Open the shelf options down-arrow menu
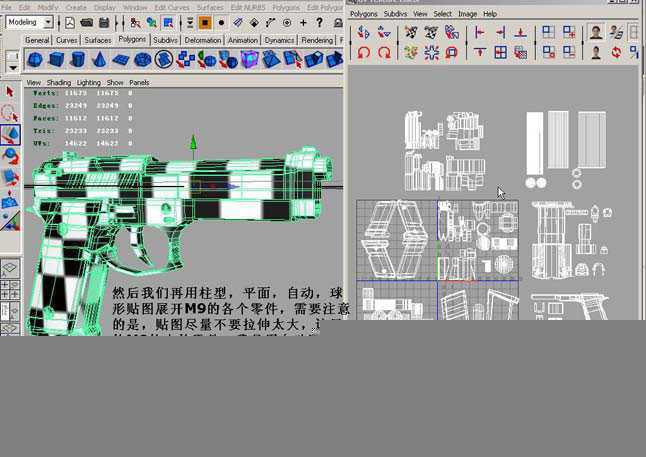 pyautogui.click(x=13, y=67)
